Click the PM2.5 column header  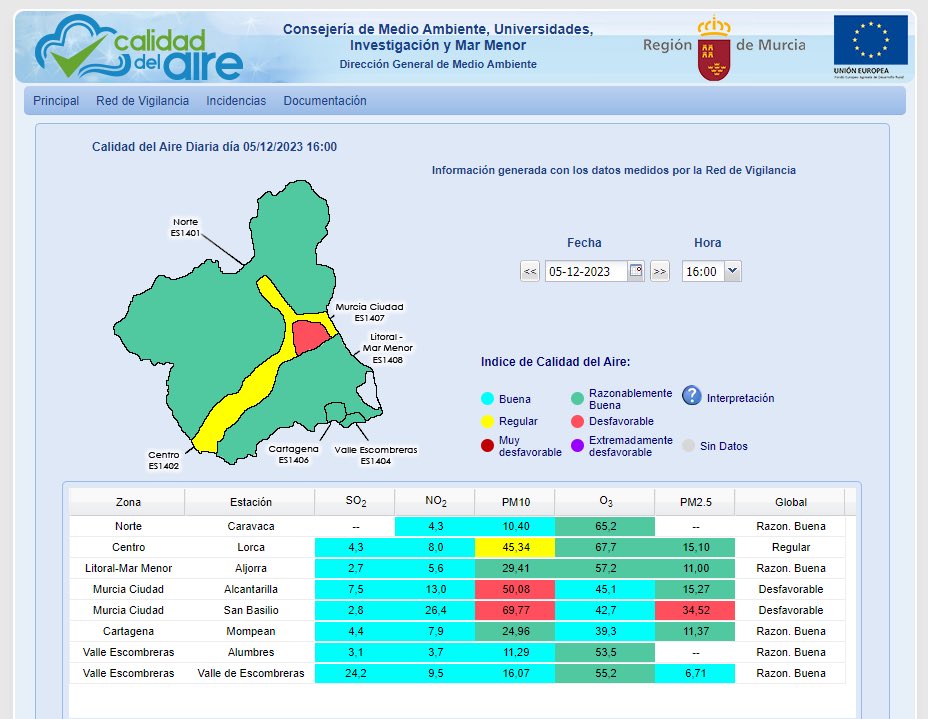coord(695,502)
